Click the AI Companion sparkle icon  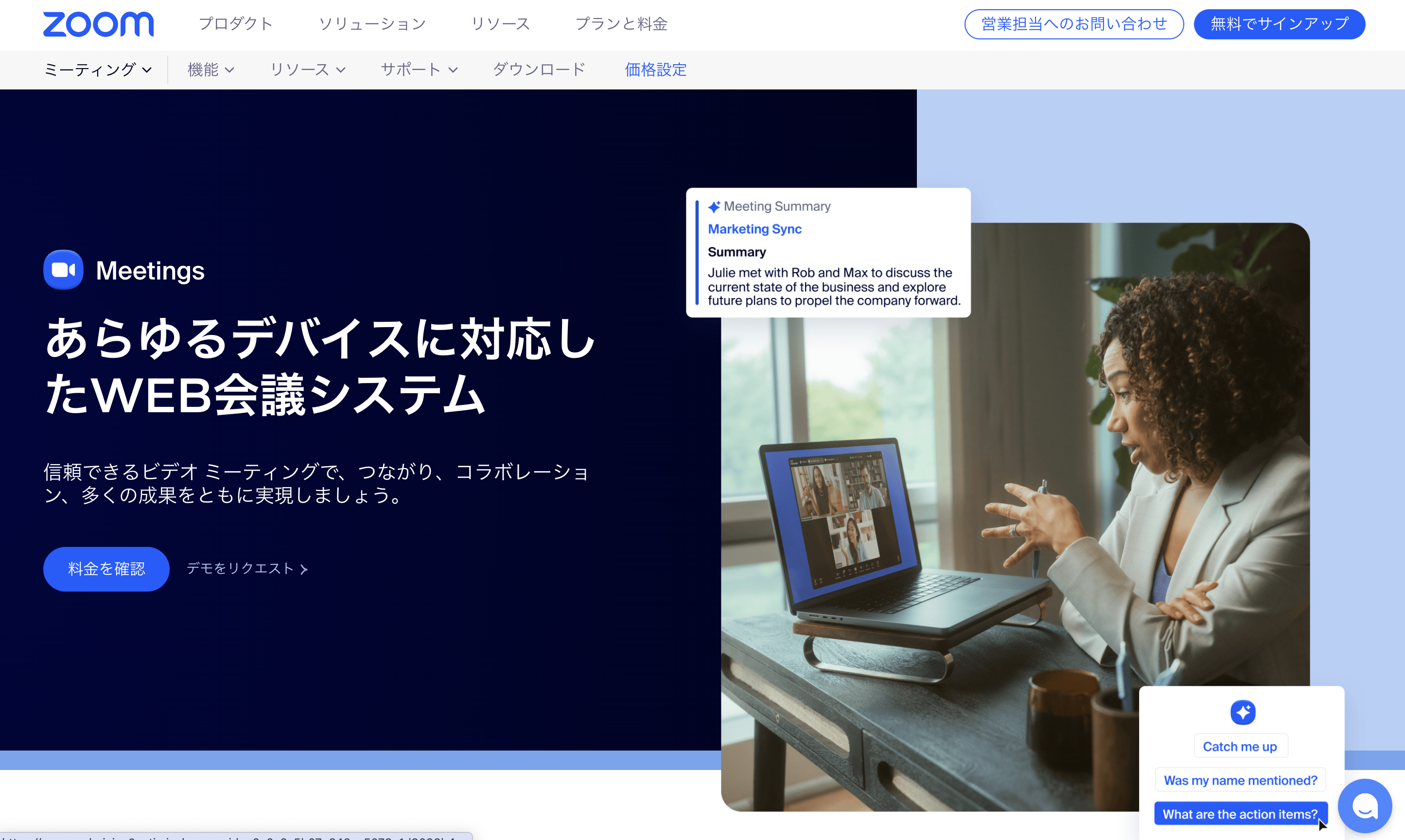[1242, 712]
